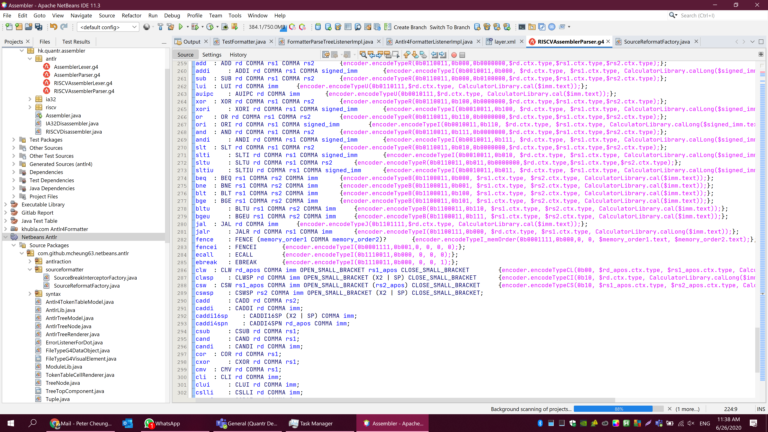The image size is (768, 432).
Task: Click the Windows search icon in the taskbar
Action: (33, 423)
